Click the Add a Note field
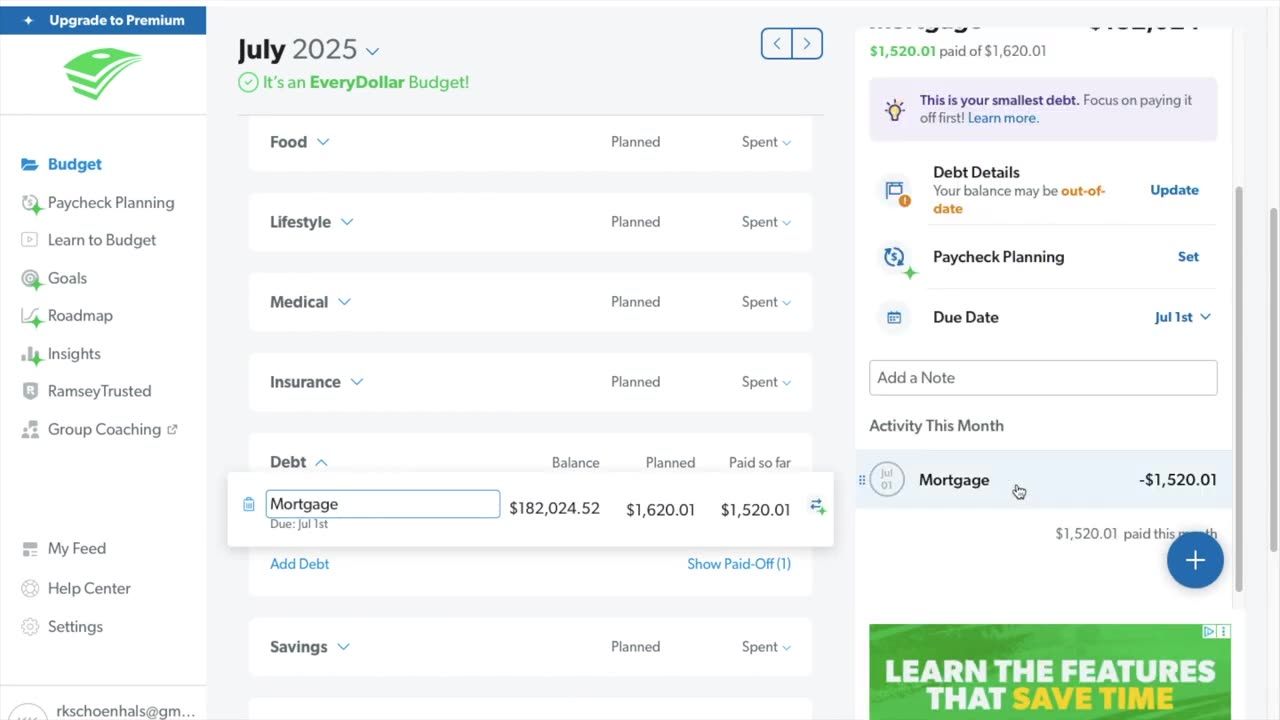The width and height of the screenshot is (1280, 720). pos(1043,378)
